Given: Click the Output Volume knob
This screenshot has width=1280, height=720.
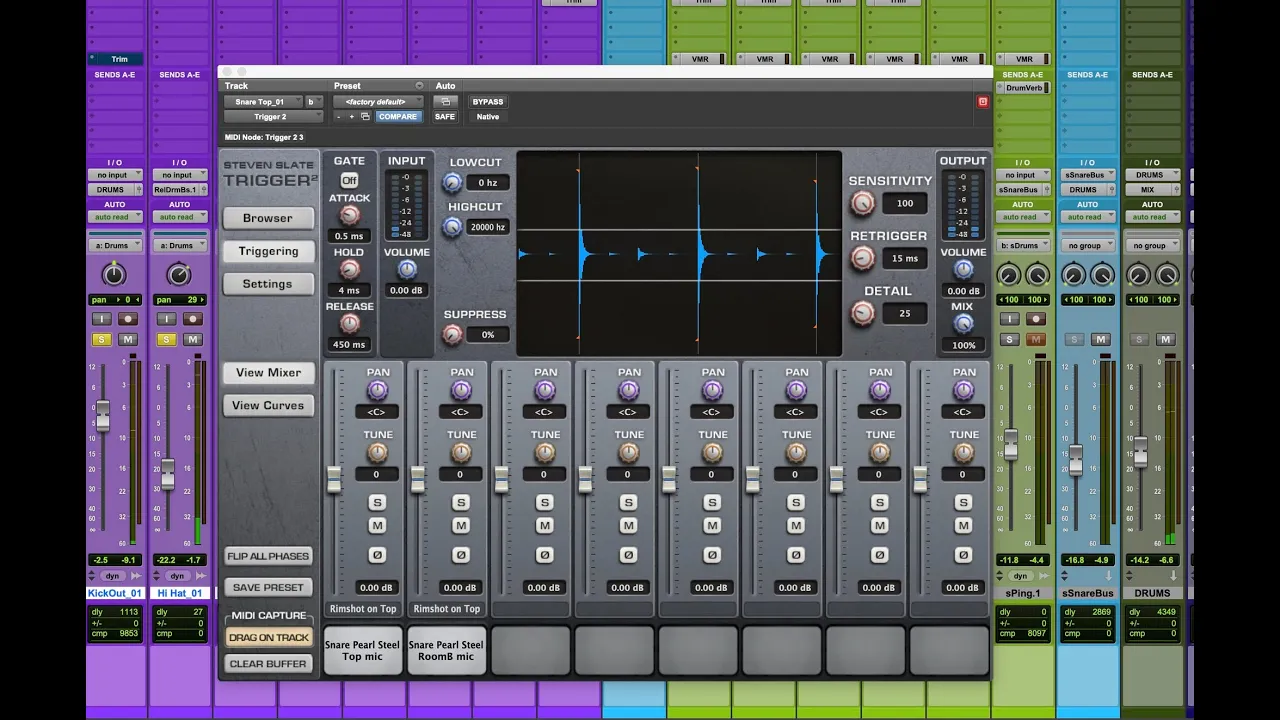Looking at the screenshot, I should point(963,269).
